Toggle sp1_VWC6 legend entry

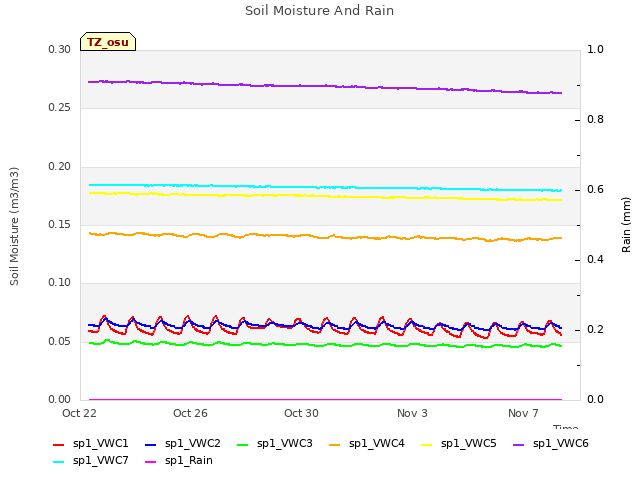(x=551, y=444)
